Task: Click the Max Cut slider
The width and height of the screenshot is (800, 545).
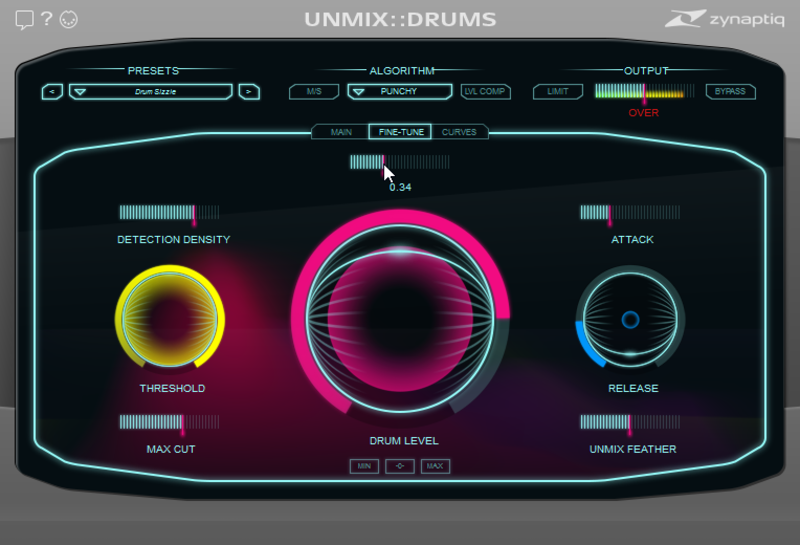Action: click(169, 422)
